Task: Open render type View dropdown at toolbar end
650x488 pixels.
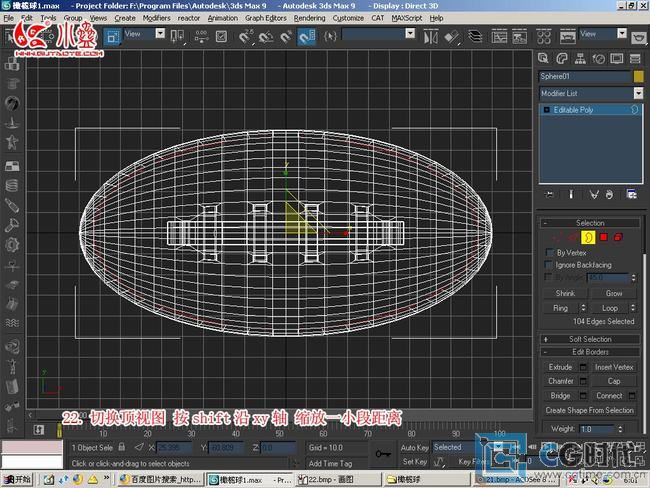Action: click(x=622, y=34)
